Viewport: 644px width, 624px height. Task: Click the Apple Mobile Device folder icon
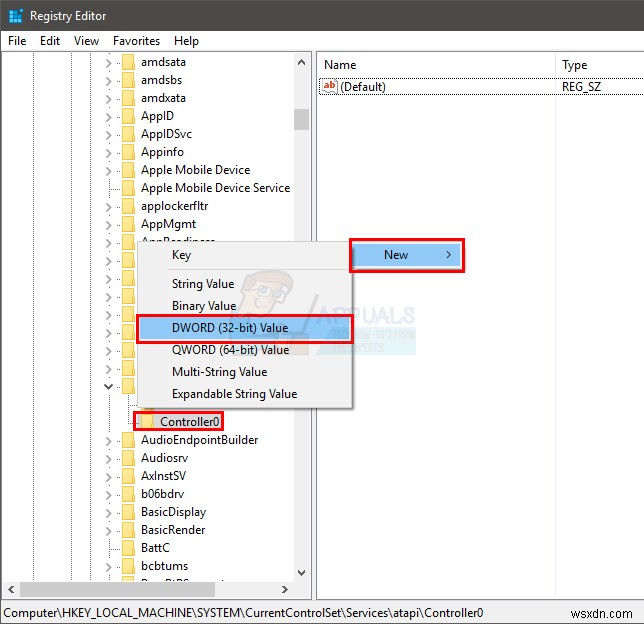point(128,170)
